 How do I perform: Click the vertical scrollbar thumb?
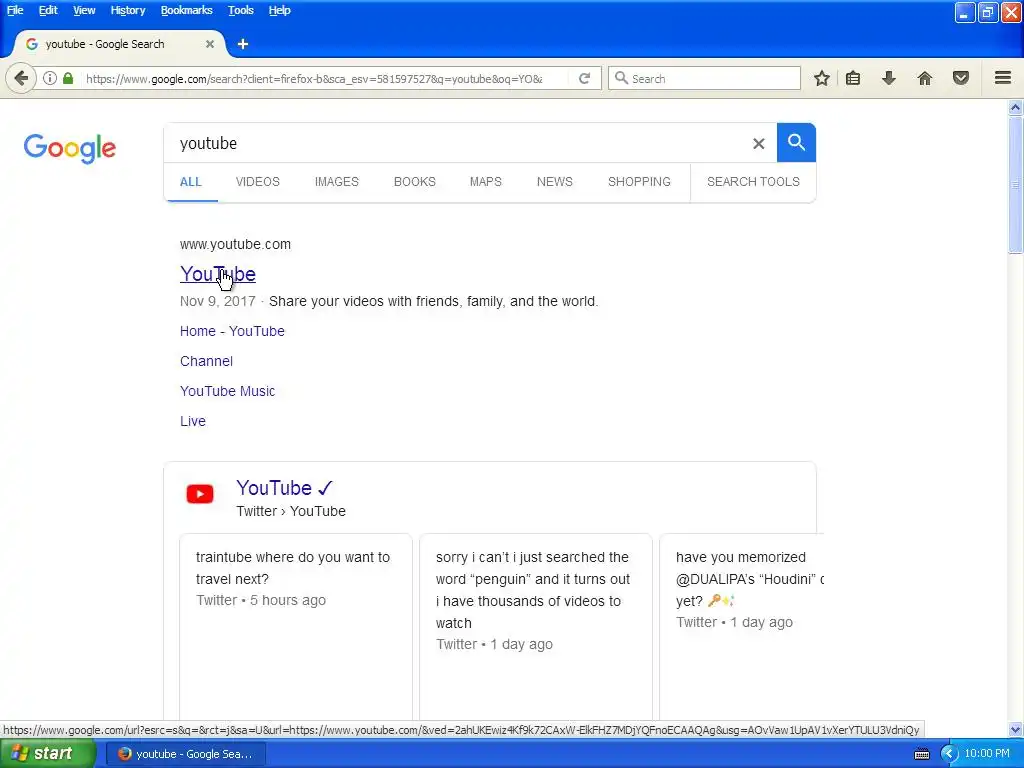(x=1015, y=185)
